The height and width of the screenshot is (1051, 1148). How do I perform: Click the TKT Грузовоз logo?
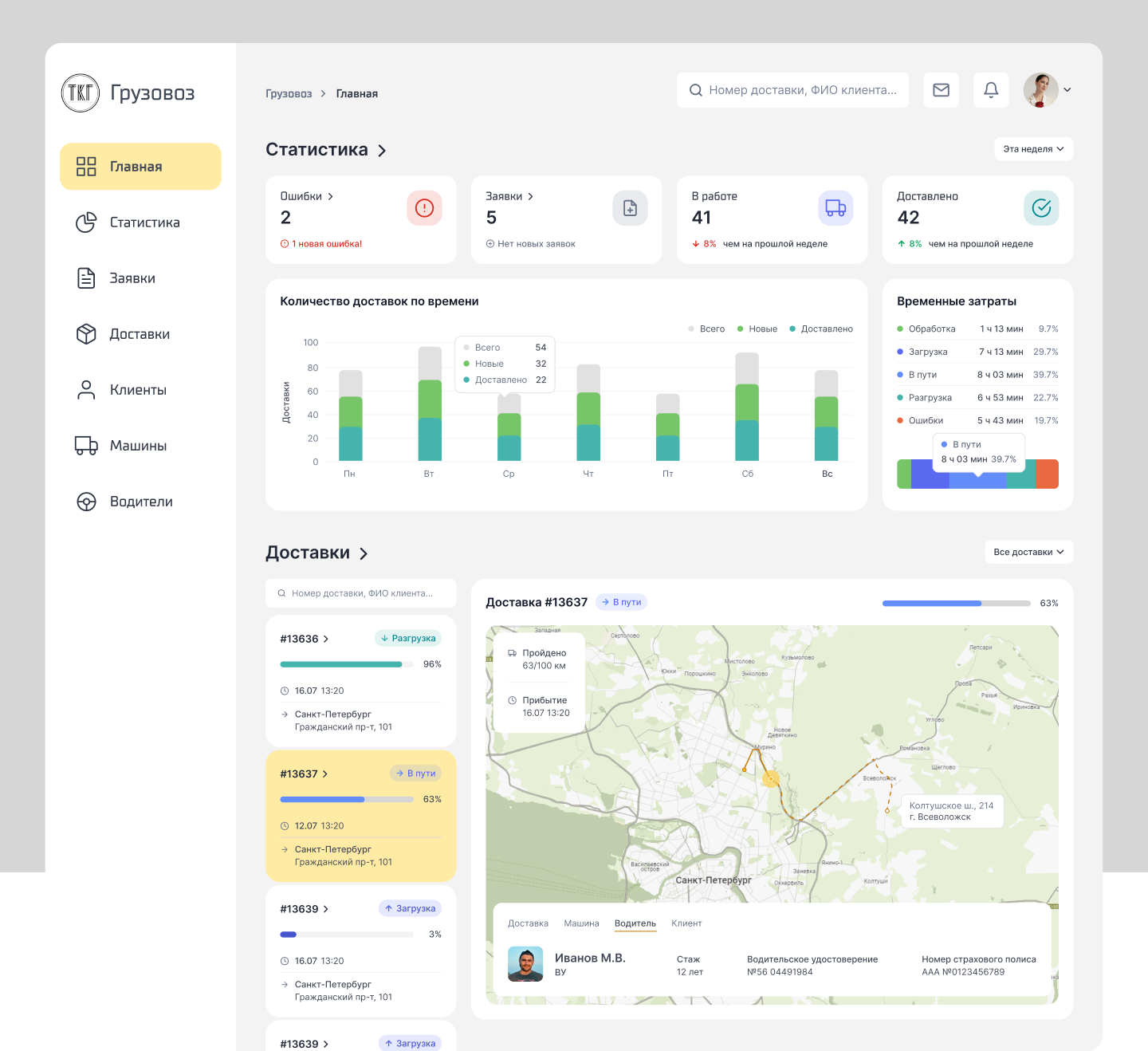click(128, 93)
